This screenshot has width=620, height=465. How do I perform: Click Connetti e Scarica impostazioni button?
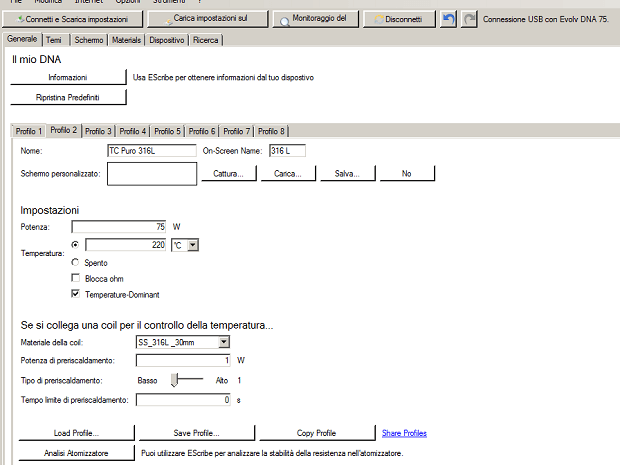coord(72,19)
